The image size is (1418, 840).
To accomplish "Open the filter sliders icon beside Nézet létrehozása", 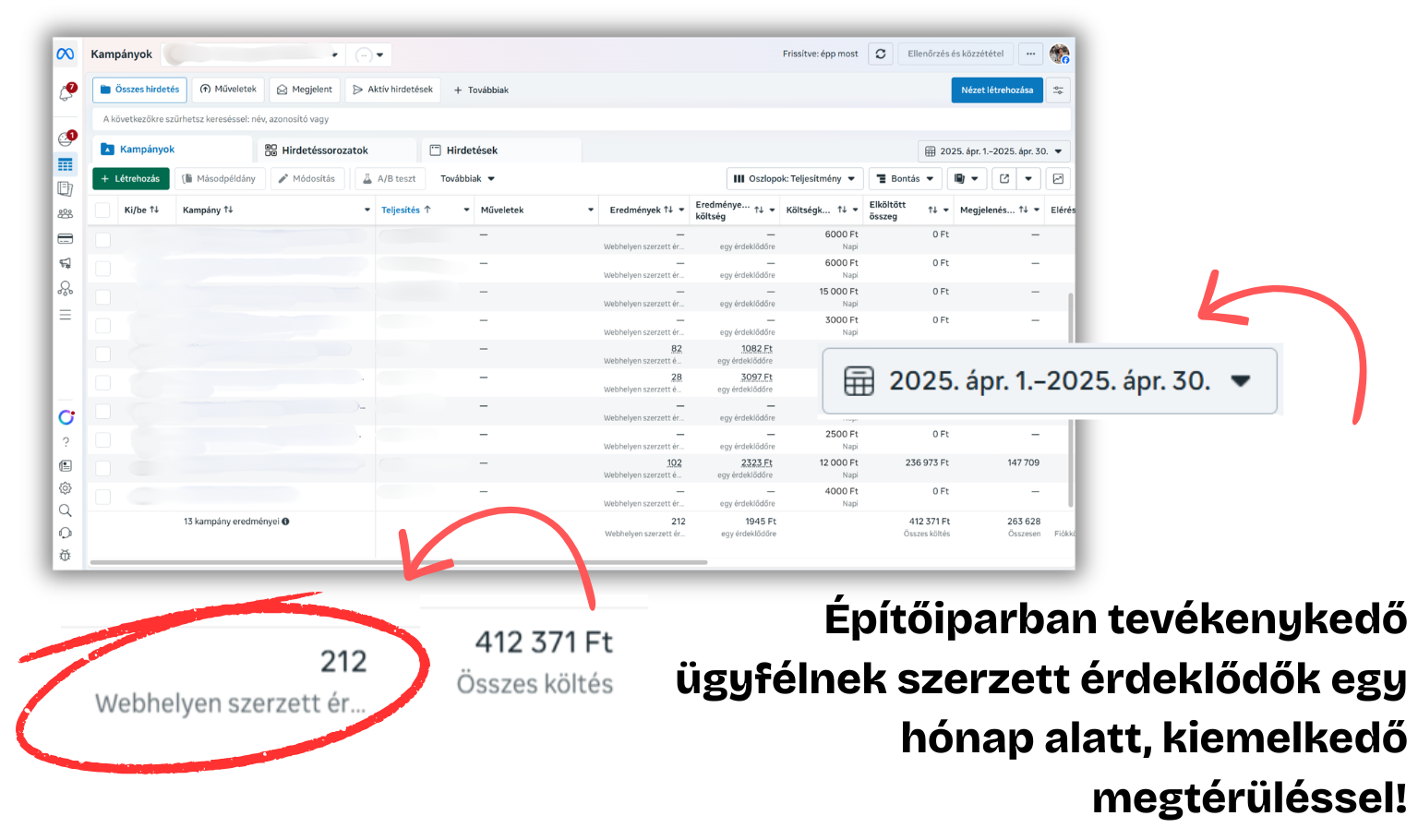I will pyautogui.click(x=1058, y=90).
